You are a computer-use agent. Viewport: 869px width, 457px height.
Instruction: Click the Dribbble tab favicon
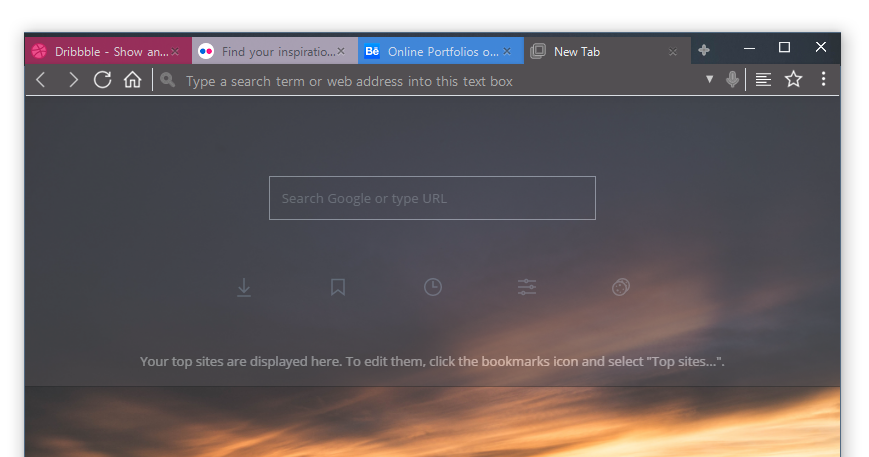(x=39, y=52)
